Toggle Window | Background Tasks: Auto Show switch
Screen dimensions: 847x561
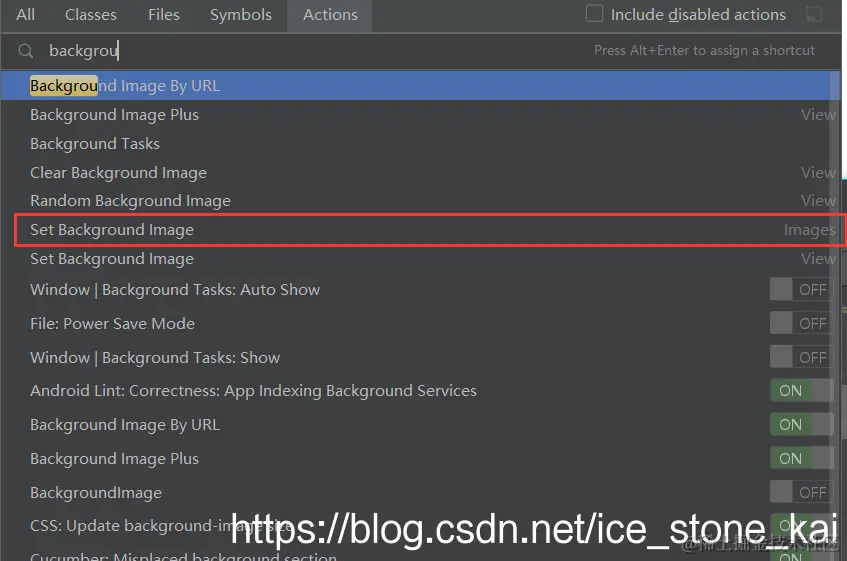point(802,289)
